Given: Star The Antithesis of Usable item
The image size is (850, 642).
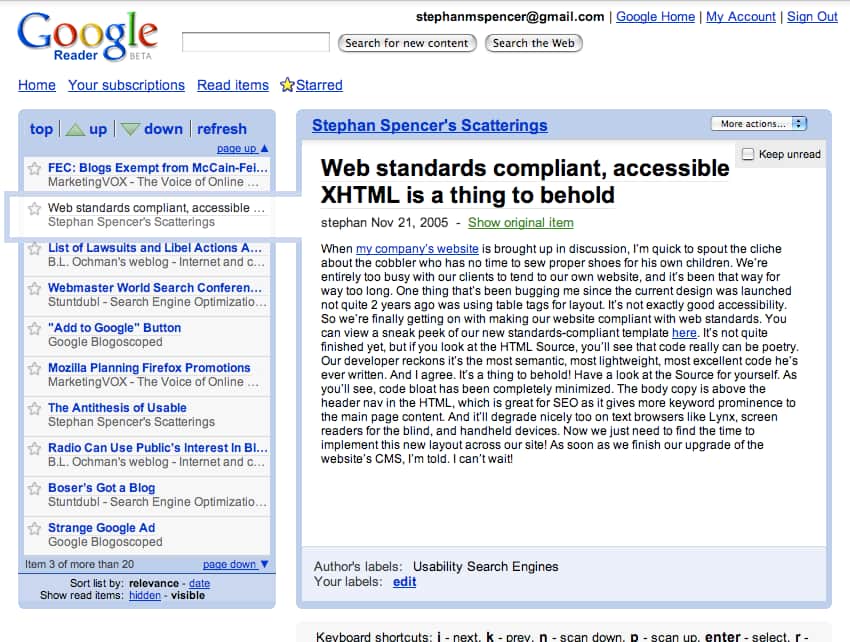Looking at the screenshot, I should (x=35, y=408).
